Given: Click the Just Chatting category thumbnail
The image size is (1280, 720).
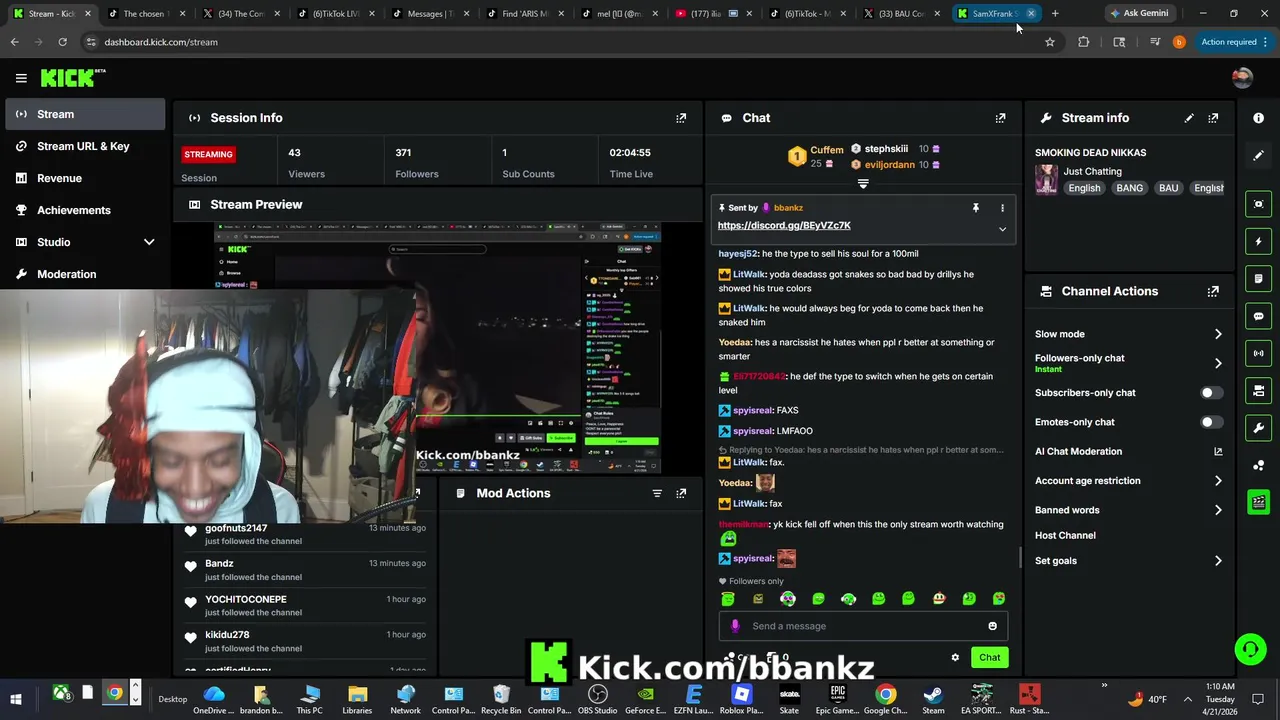Looking at the screenshot, I should click(1046, 179).
